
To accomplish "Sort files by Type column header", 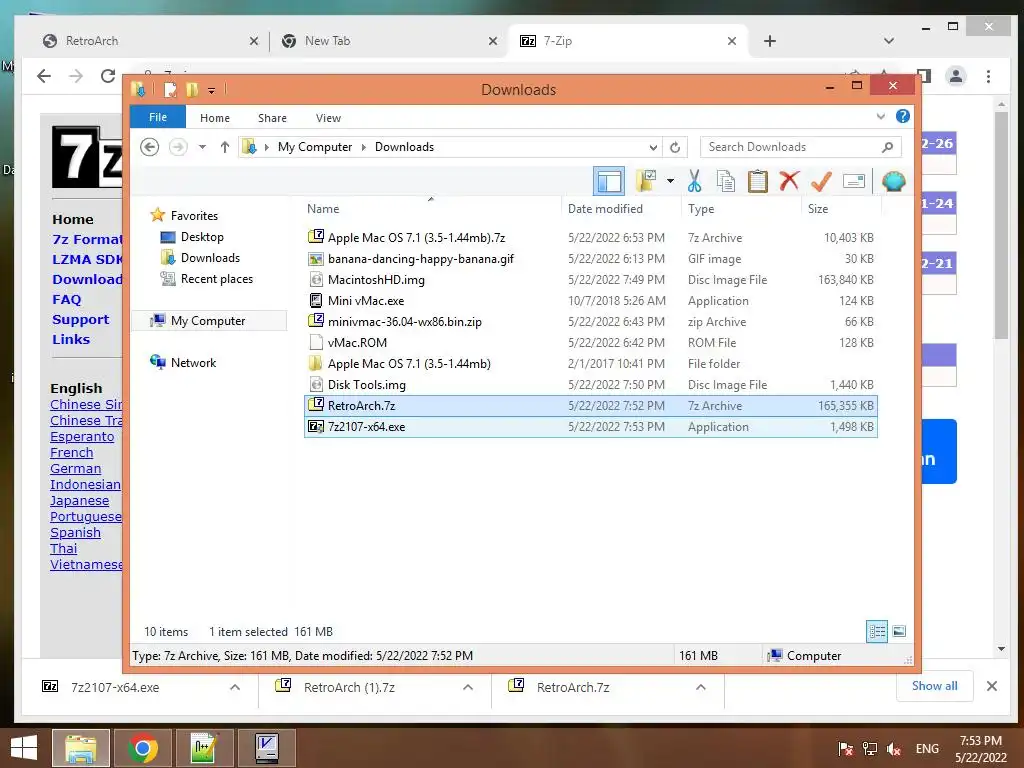I will [701, 209].
